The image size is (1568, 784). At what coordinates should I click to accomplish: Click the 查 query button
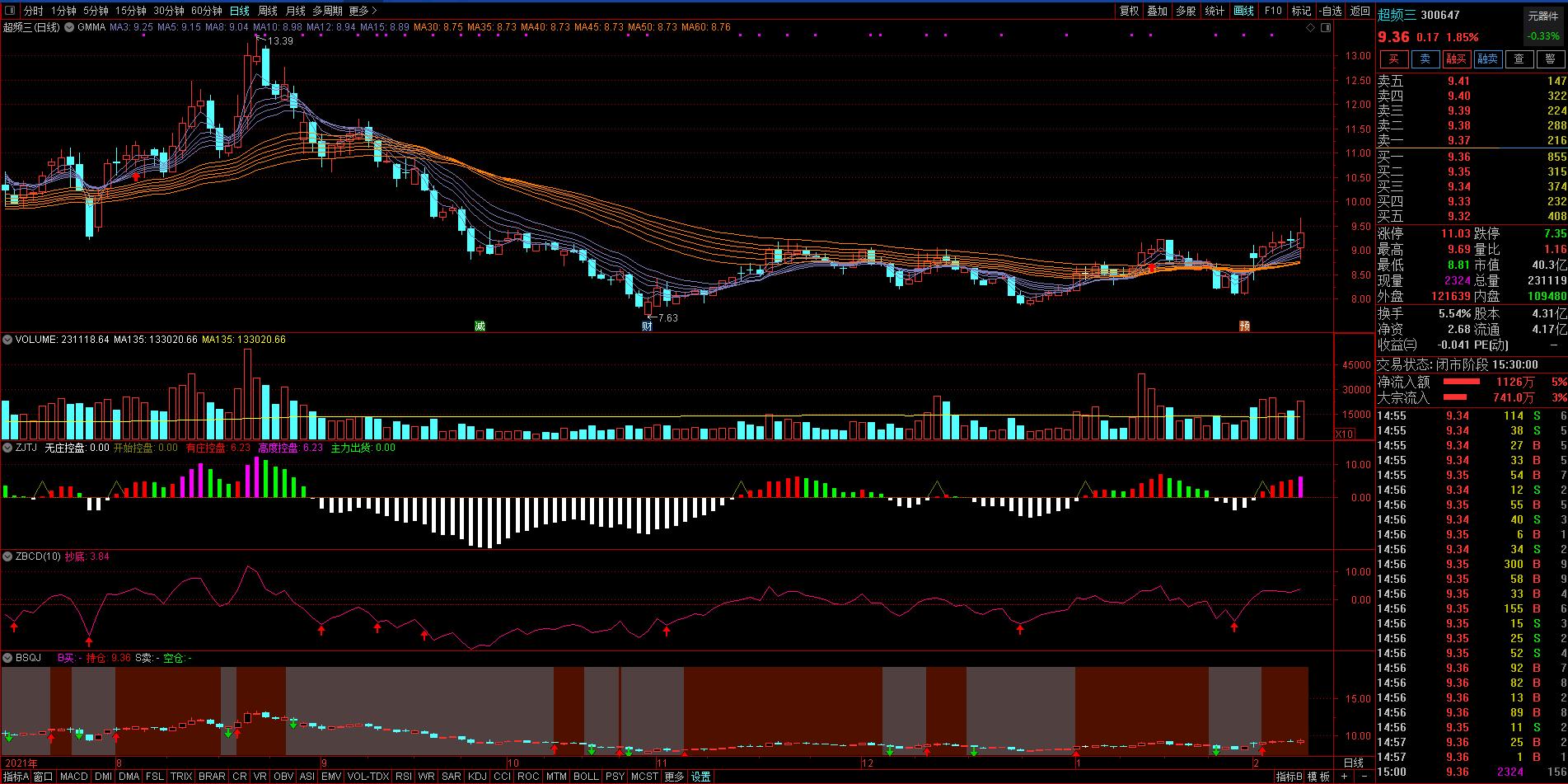click(x=1519, y=59)
